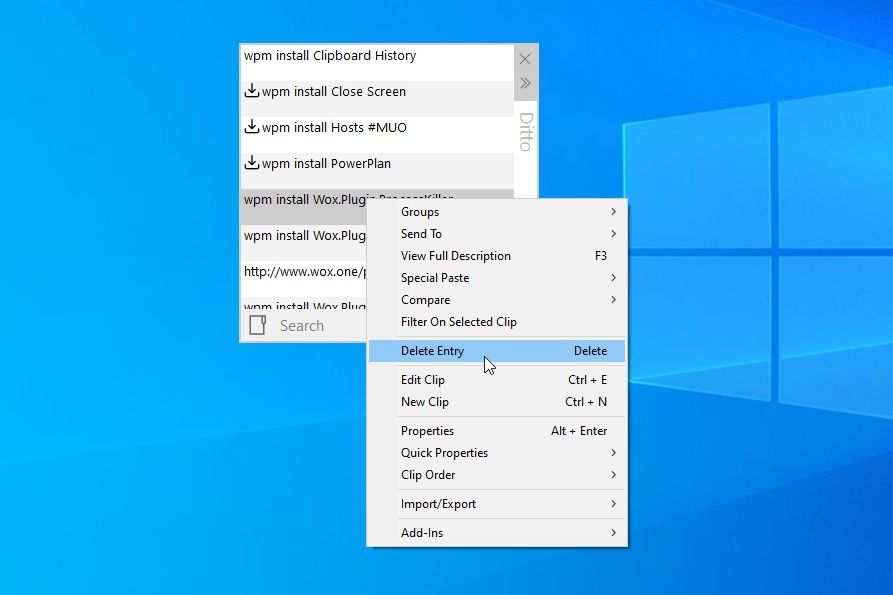893x595 pixels.
Task: Open the Clip Order submenu
Action: click(497, 475)
